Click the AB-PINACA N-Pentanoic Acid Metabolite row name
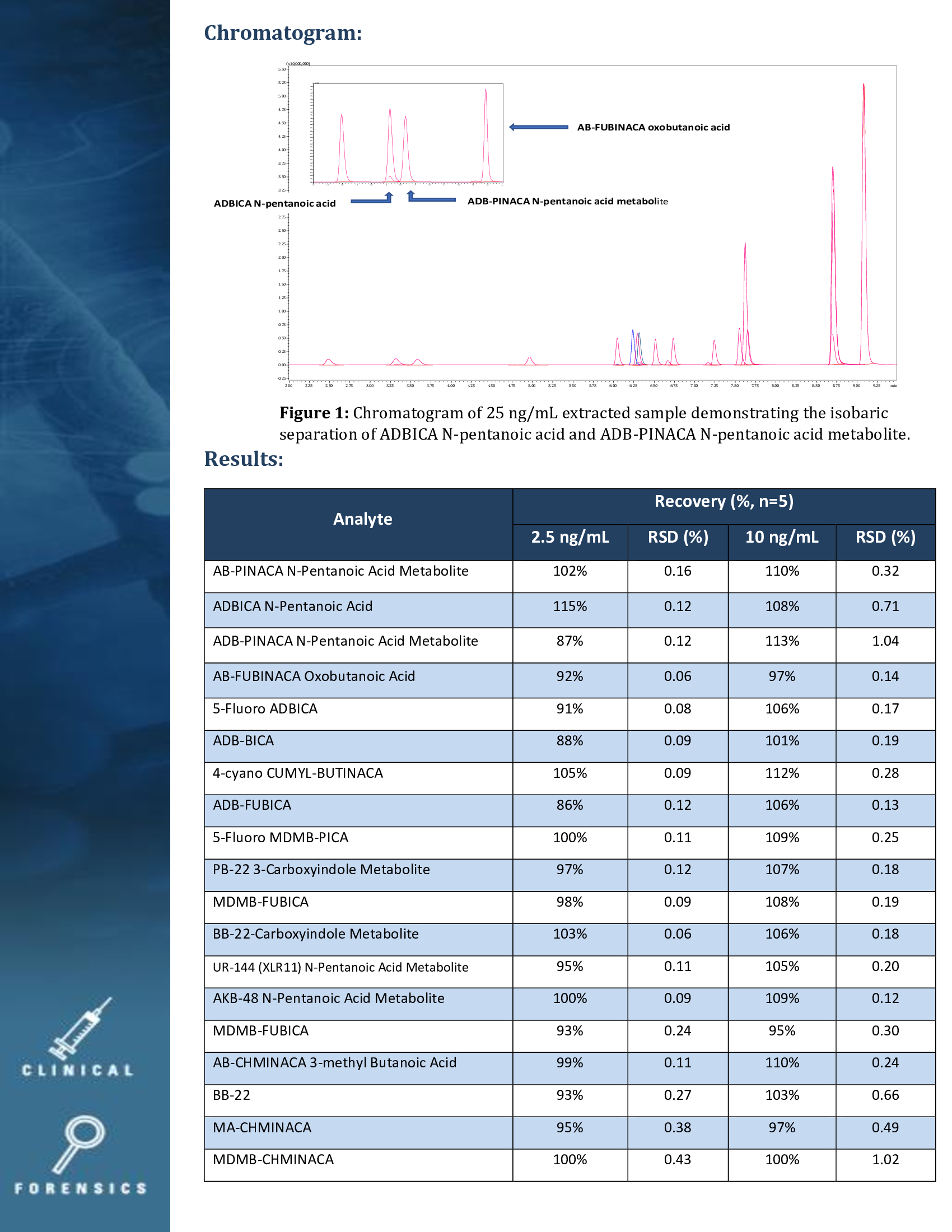 click(340, 571)
